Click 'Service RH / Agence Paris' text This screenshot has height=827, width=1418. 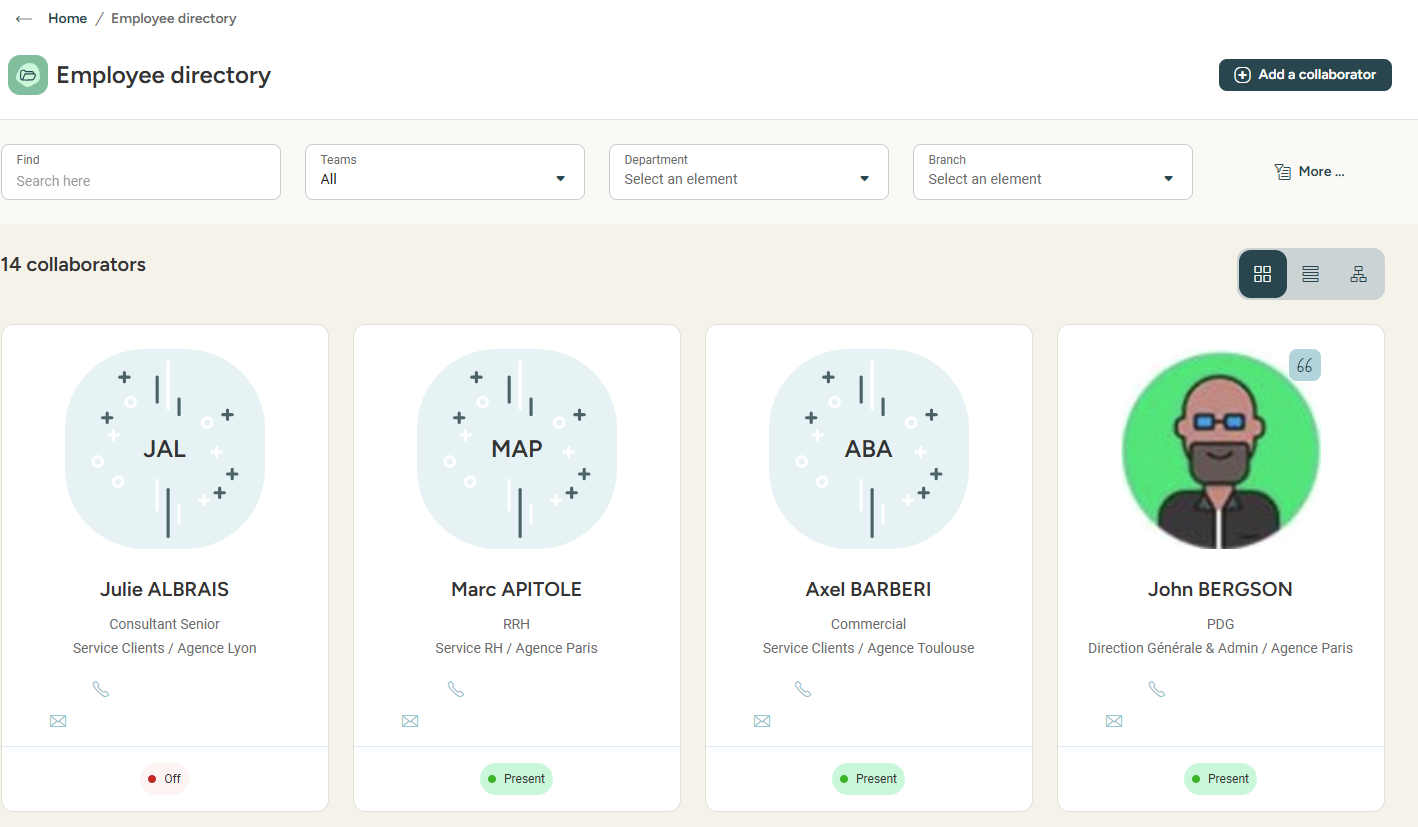(517, 648)
